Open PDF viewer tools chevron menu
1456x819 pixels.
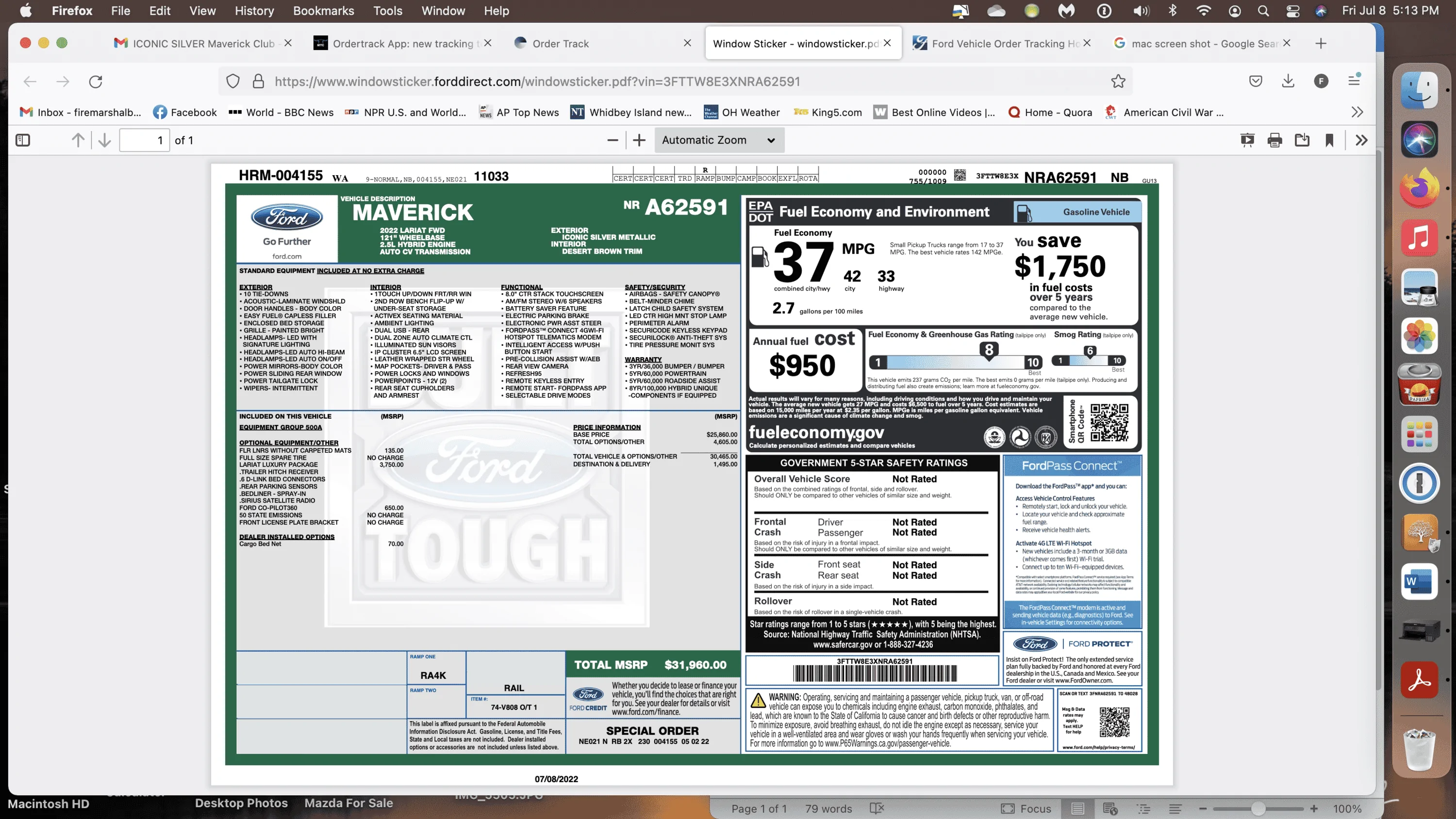1362,140
